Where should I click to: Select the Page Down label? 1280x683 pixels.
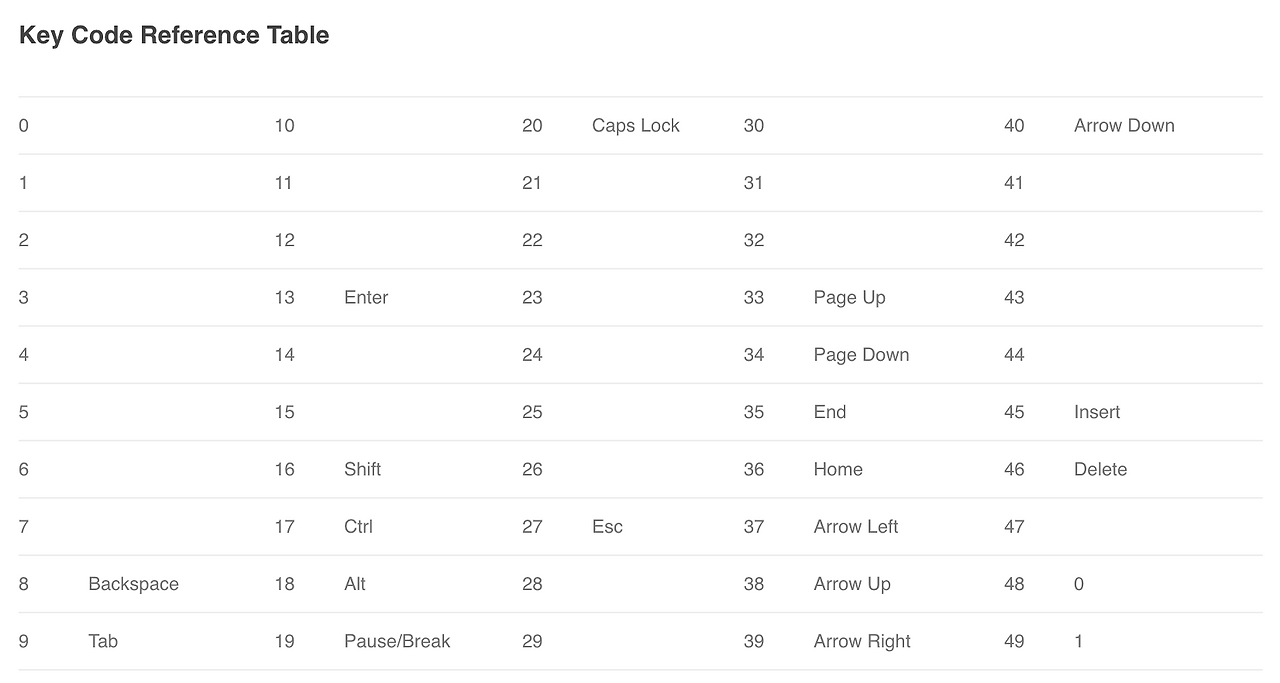pos(862,354)
